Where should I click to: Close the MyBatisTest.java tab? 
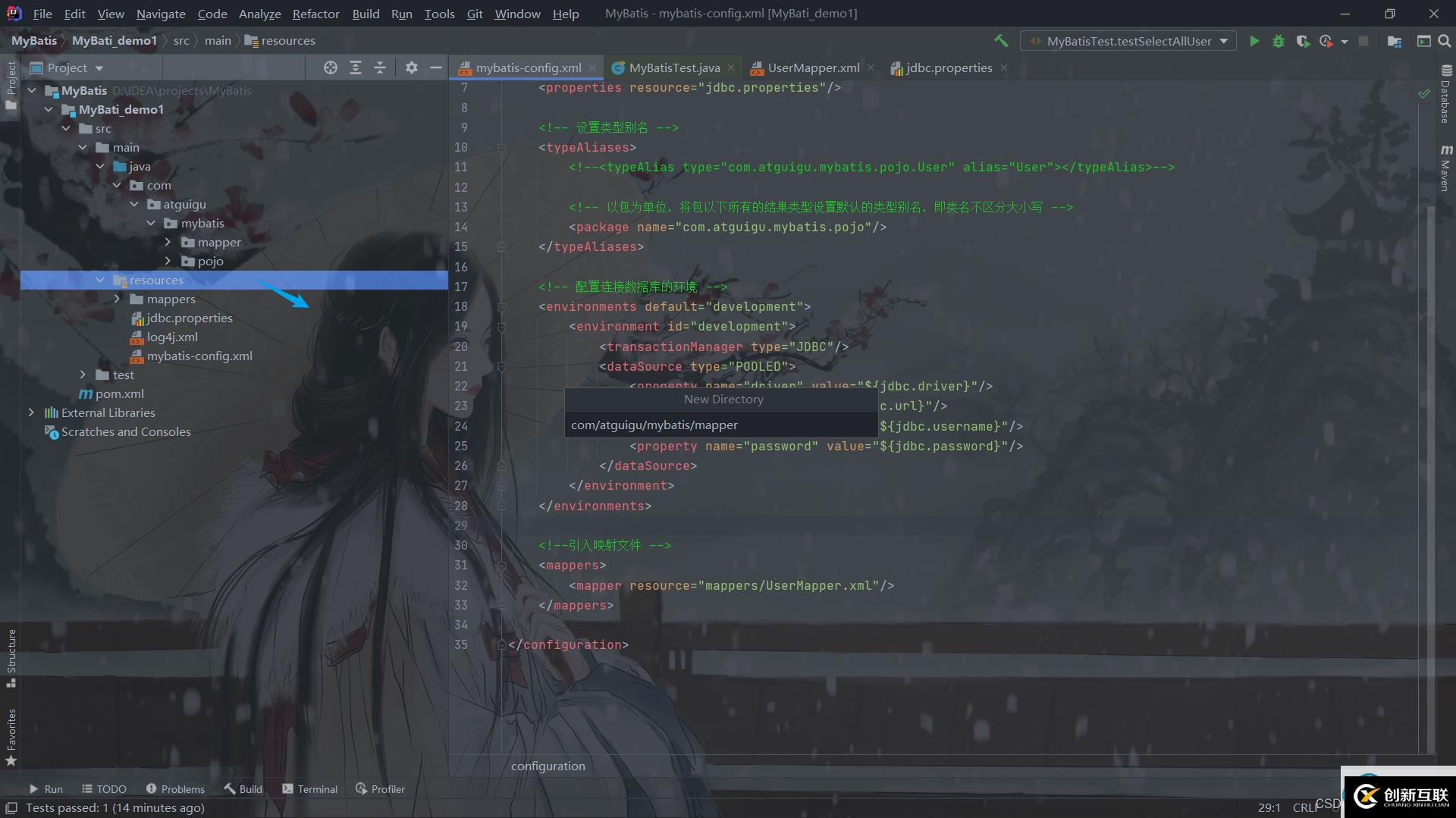coord(731,67)
